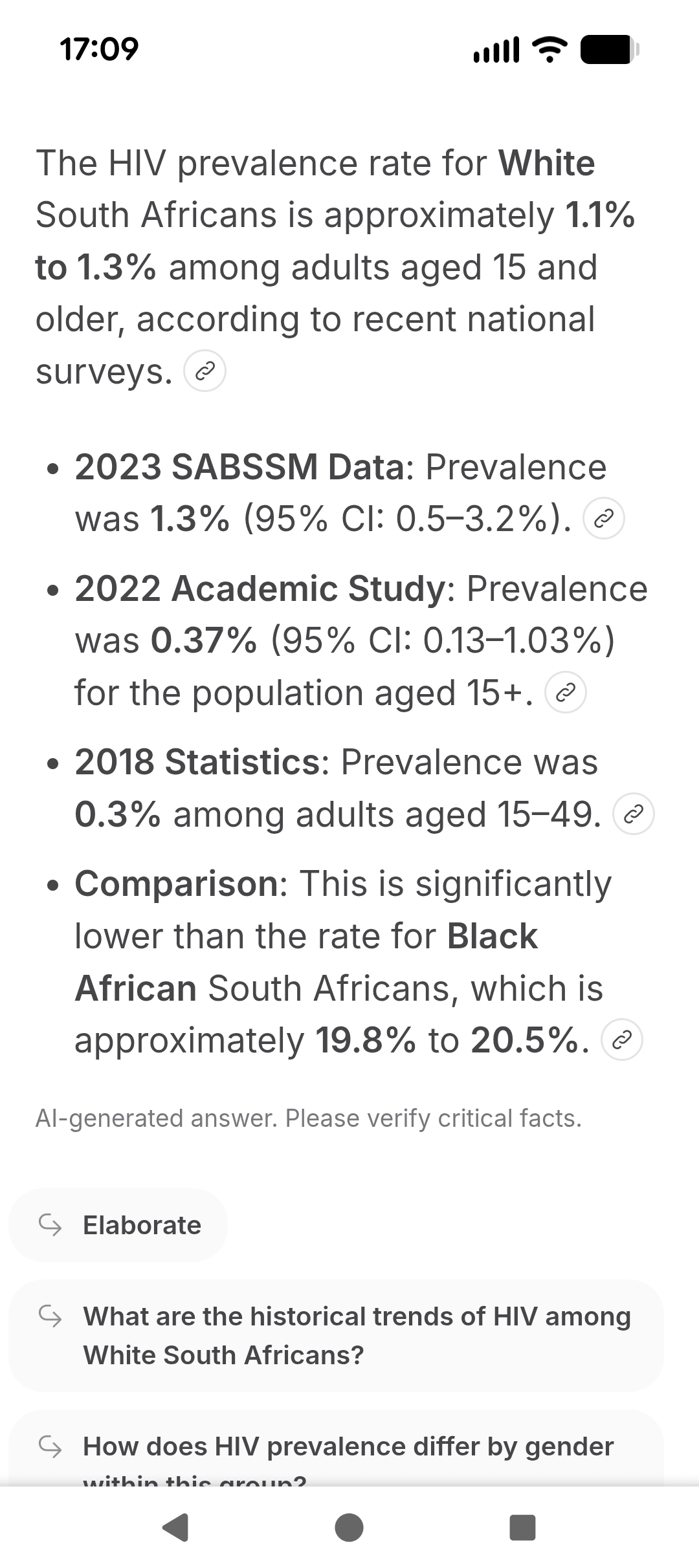Viewport: 699px width, 1568px height.
Task: Tap the cellular signal bars icon
Action: 496,50
